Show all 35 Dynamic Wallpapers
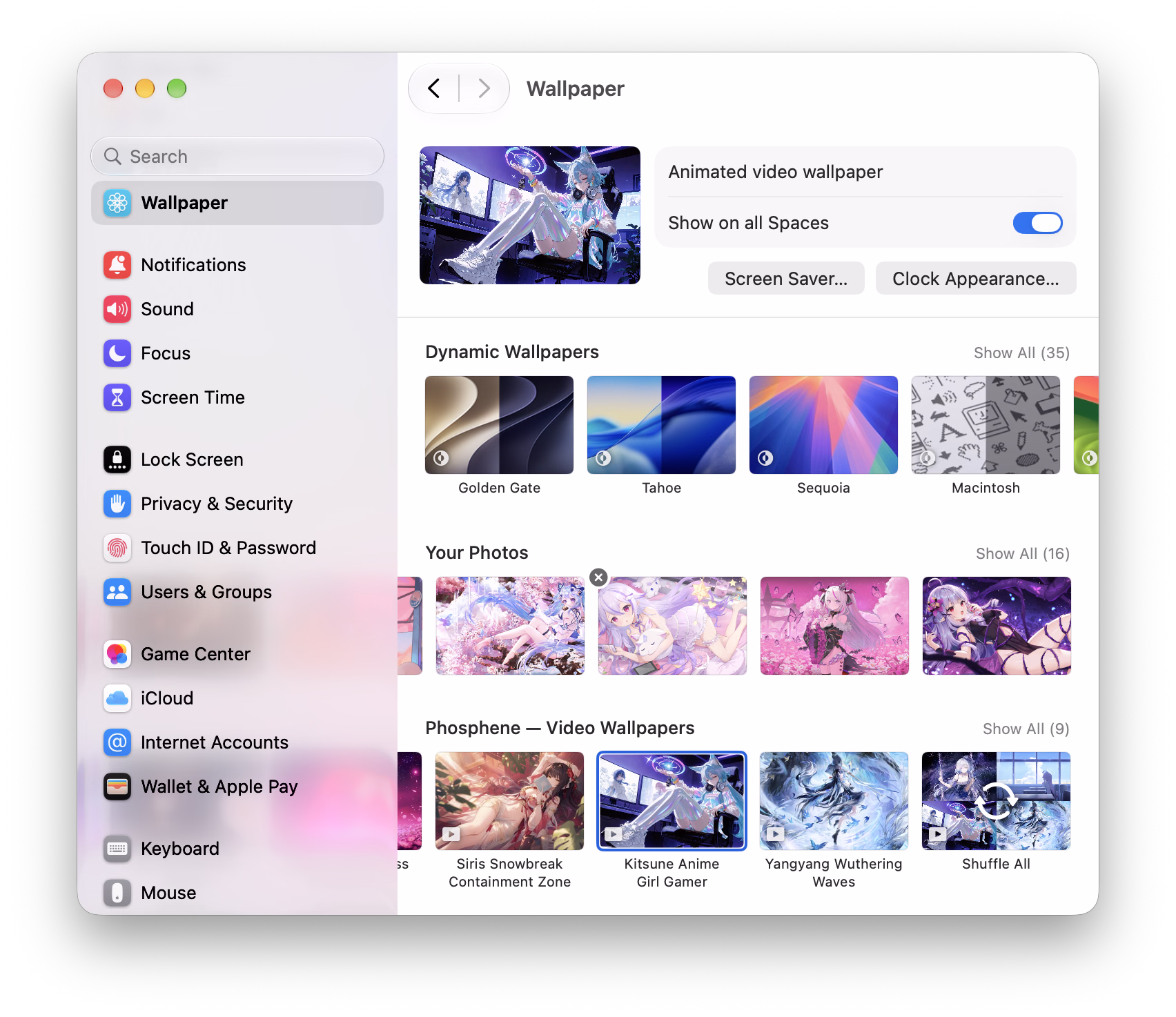This screenshot has width=1176, height=1017. pos(1021,353)
